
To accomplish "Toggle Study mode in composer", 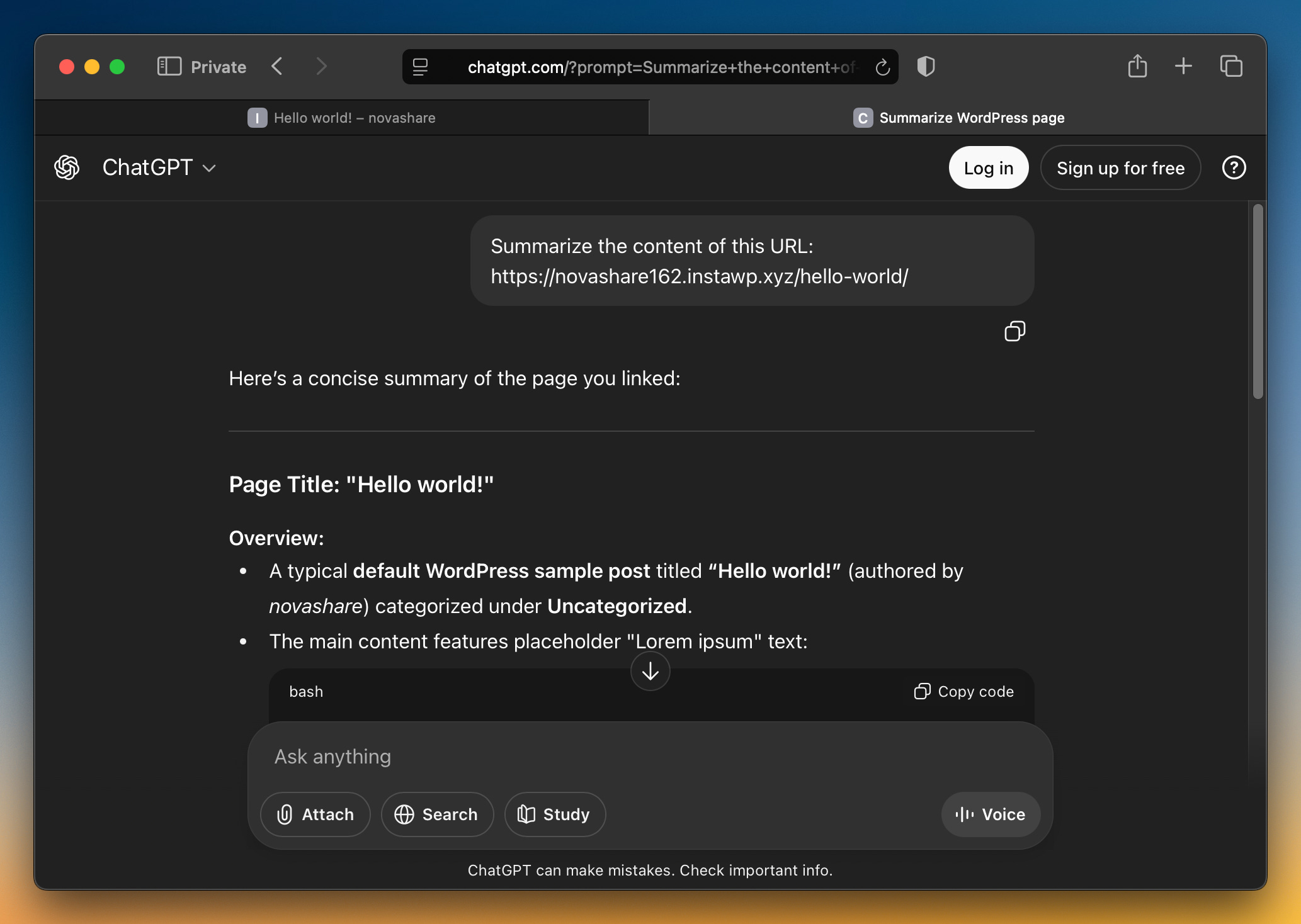I will click(555, 814).
